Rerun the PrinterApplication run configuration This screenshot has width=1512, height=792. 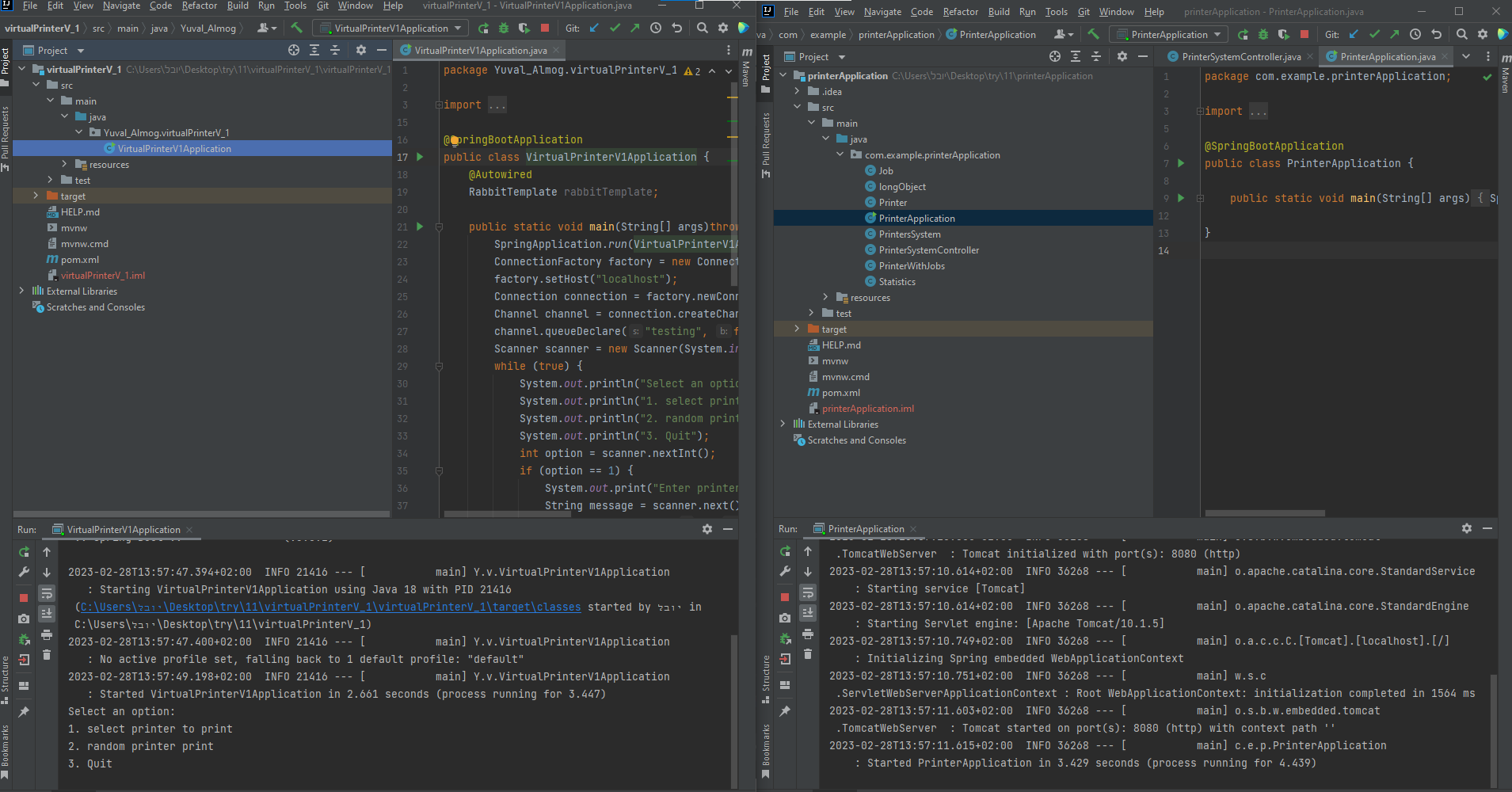click(x=785, y=551)
